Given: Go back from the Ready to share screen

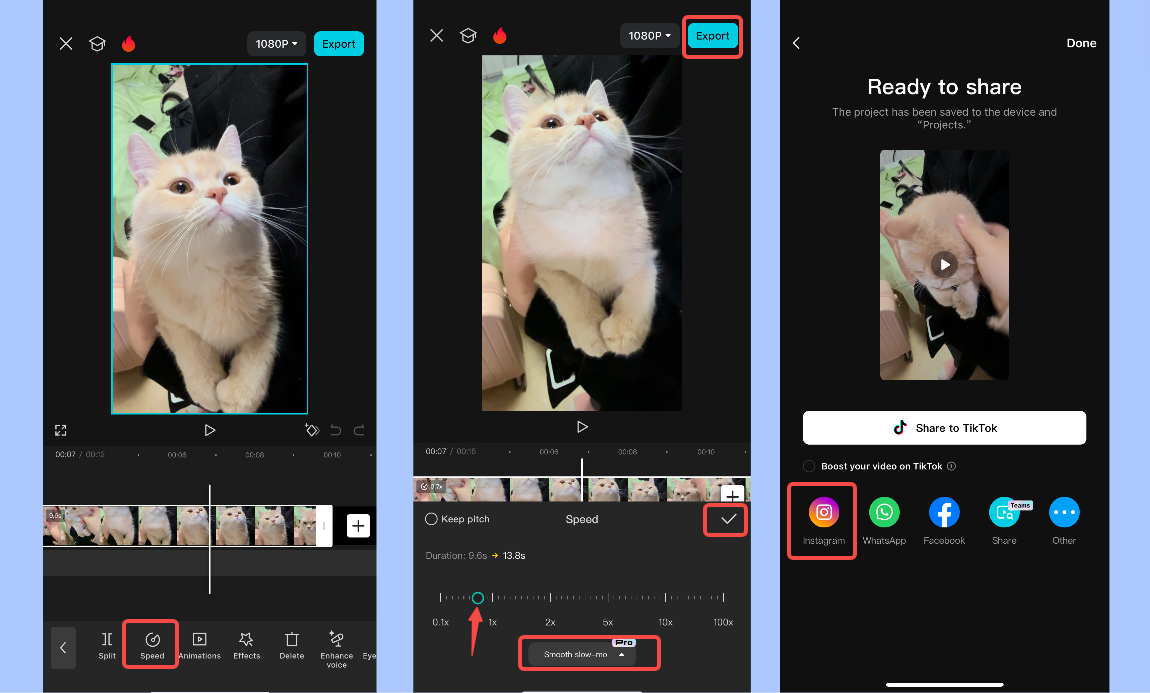Looking at the screenshot, I should point(796,43).
